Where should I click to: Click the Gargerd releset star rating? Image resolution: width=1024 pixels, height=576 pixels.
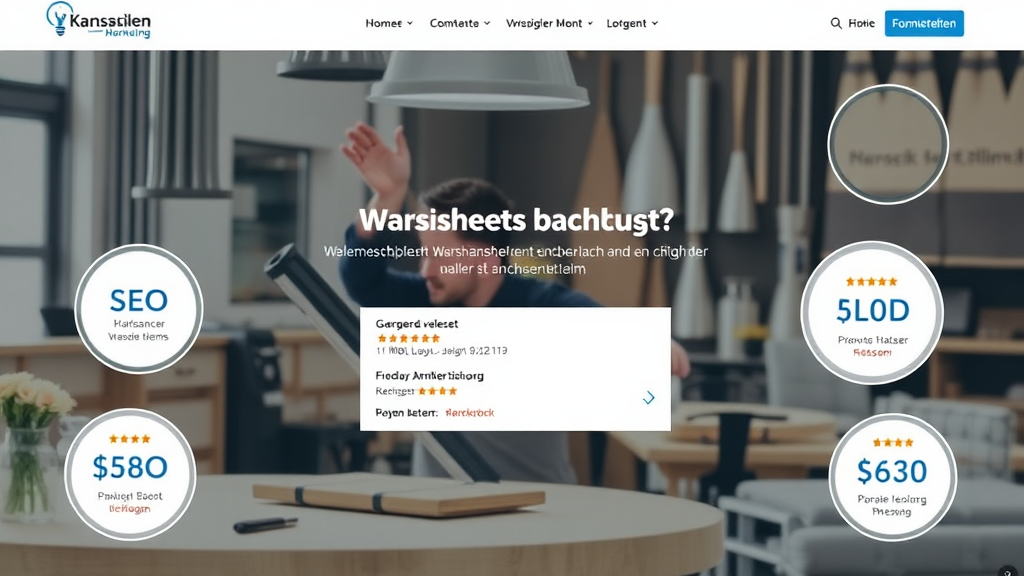tap(409, 338)
